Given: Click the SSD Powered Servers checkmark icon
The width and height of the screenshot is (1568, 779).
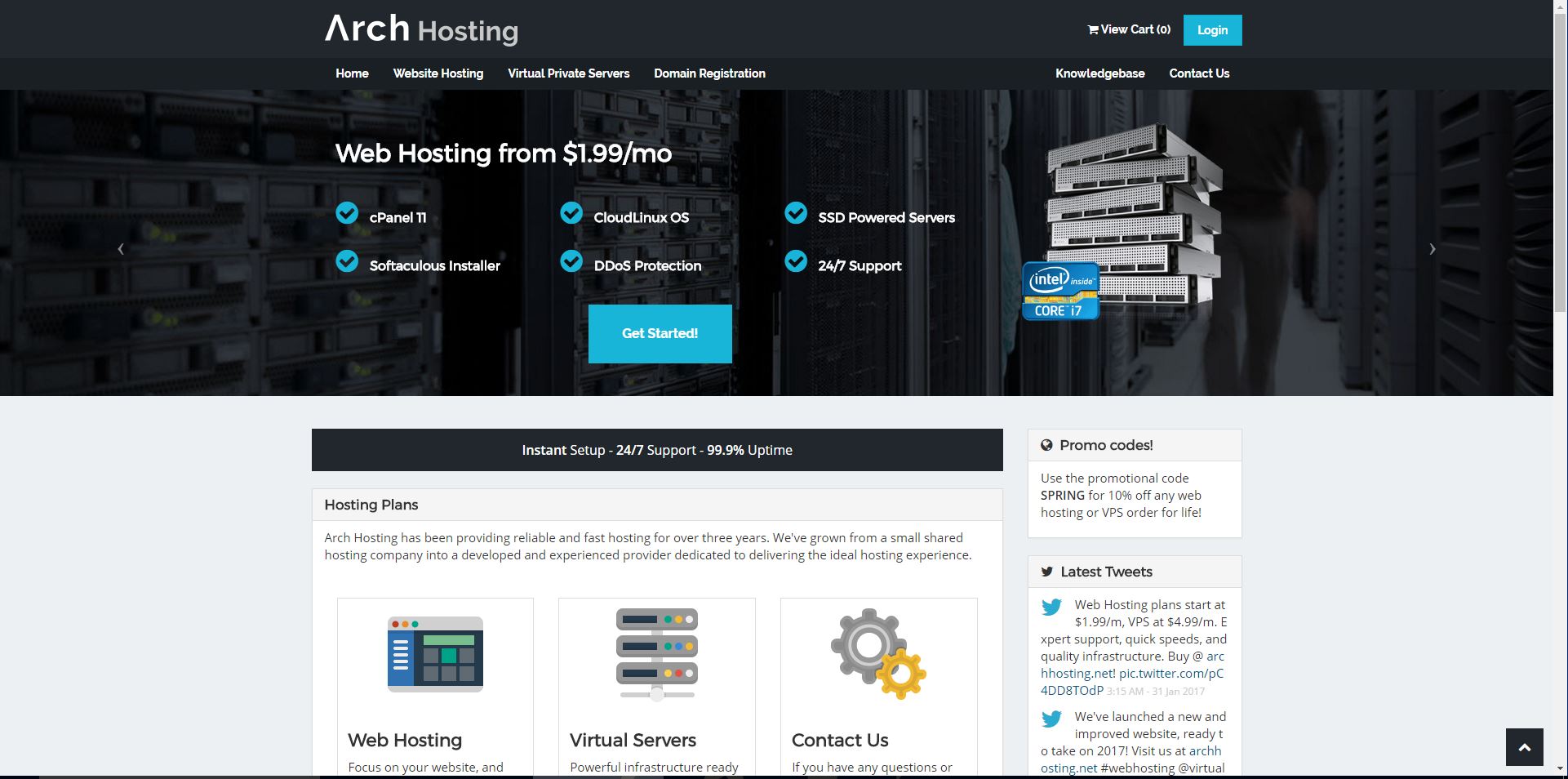Looking at the screenshot, I should tap(796, 213).
